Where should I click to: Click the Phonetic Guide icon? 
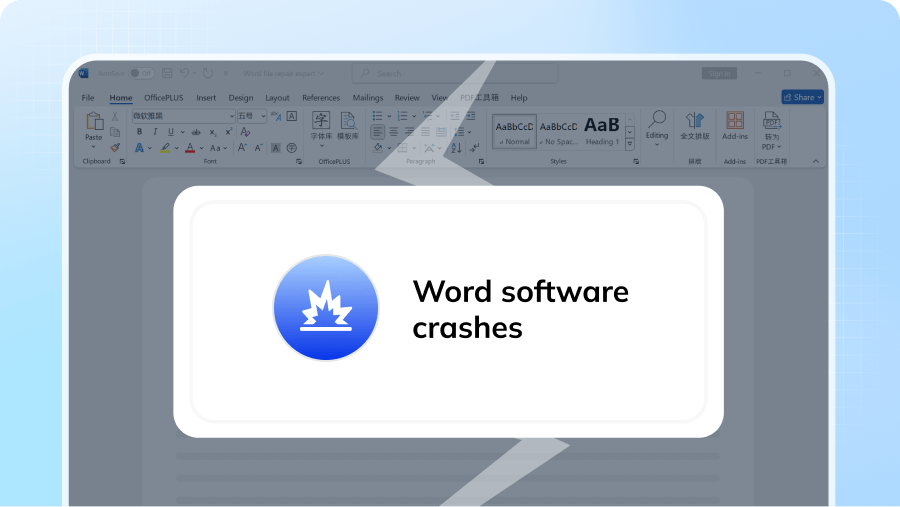tap(276, 116)
